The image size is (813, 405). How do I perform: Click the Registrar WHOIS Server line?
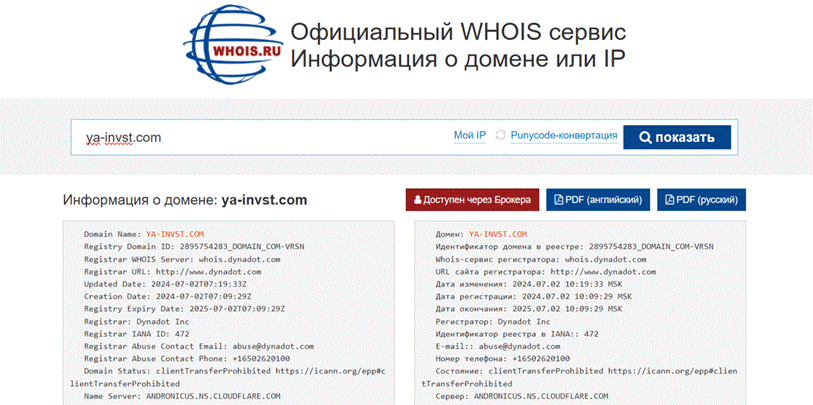pos(183,259)
